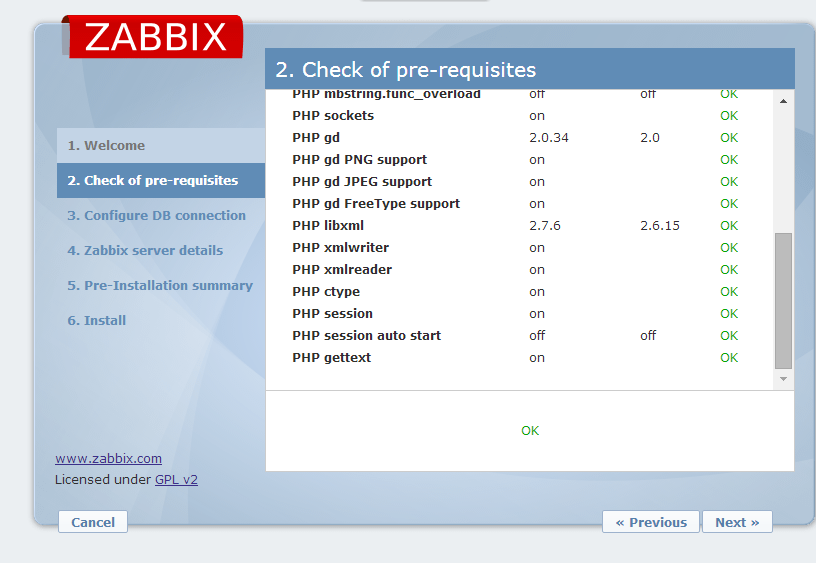Click the OK status for PHP sockets
The height and width of the screenshot is (563, 816).
tap(729, 116)
